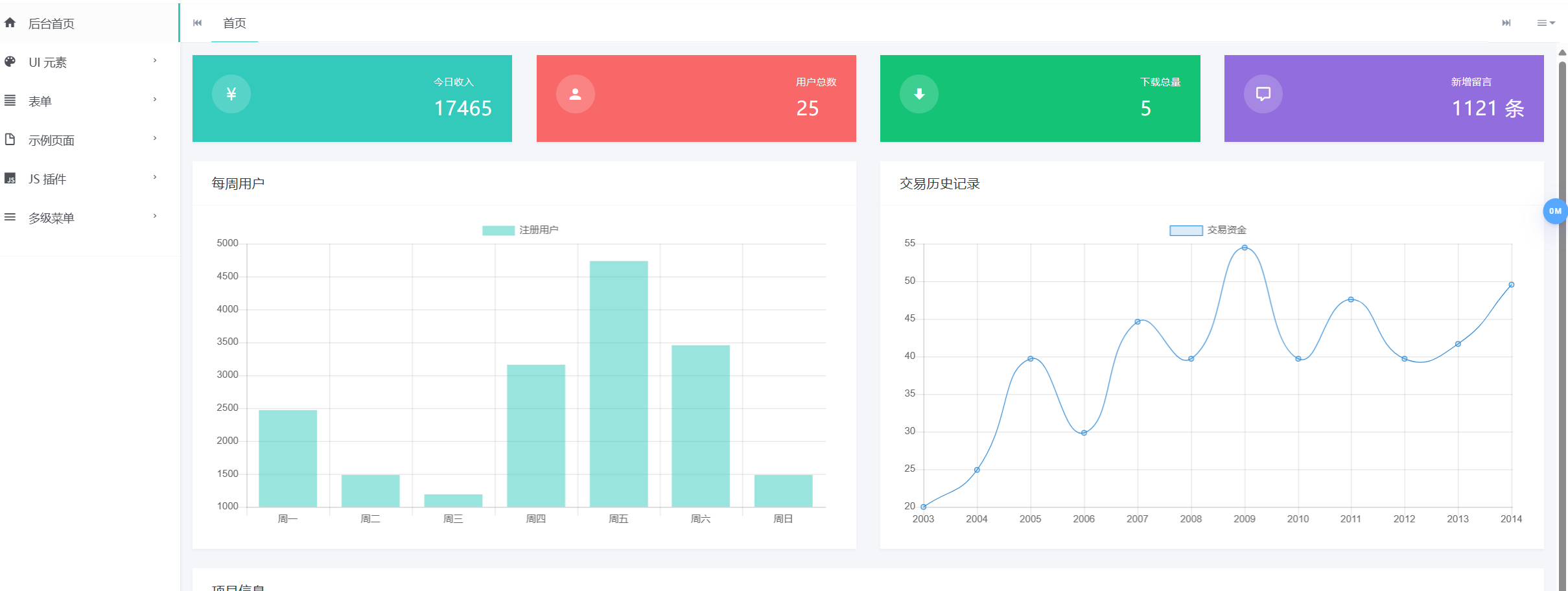1568x591 pixels.
Task: Click the 今日收入 value 17465
Action: click(x=463, y=108)
